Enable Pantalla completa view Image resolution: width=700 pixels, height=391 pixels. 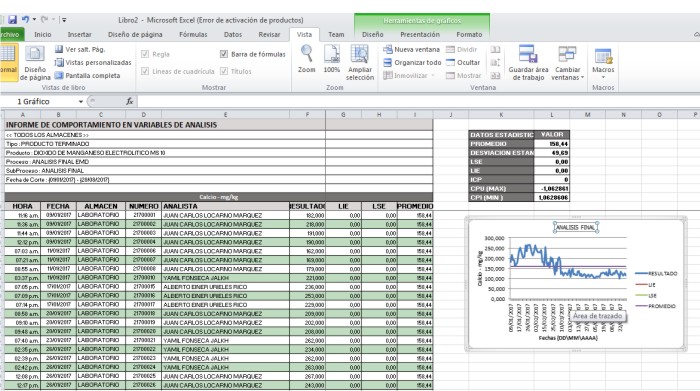(88, 75)
